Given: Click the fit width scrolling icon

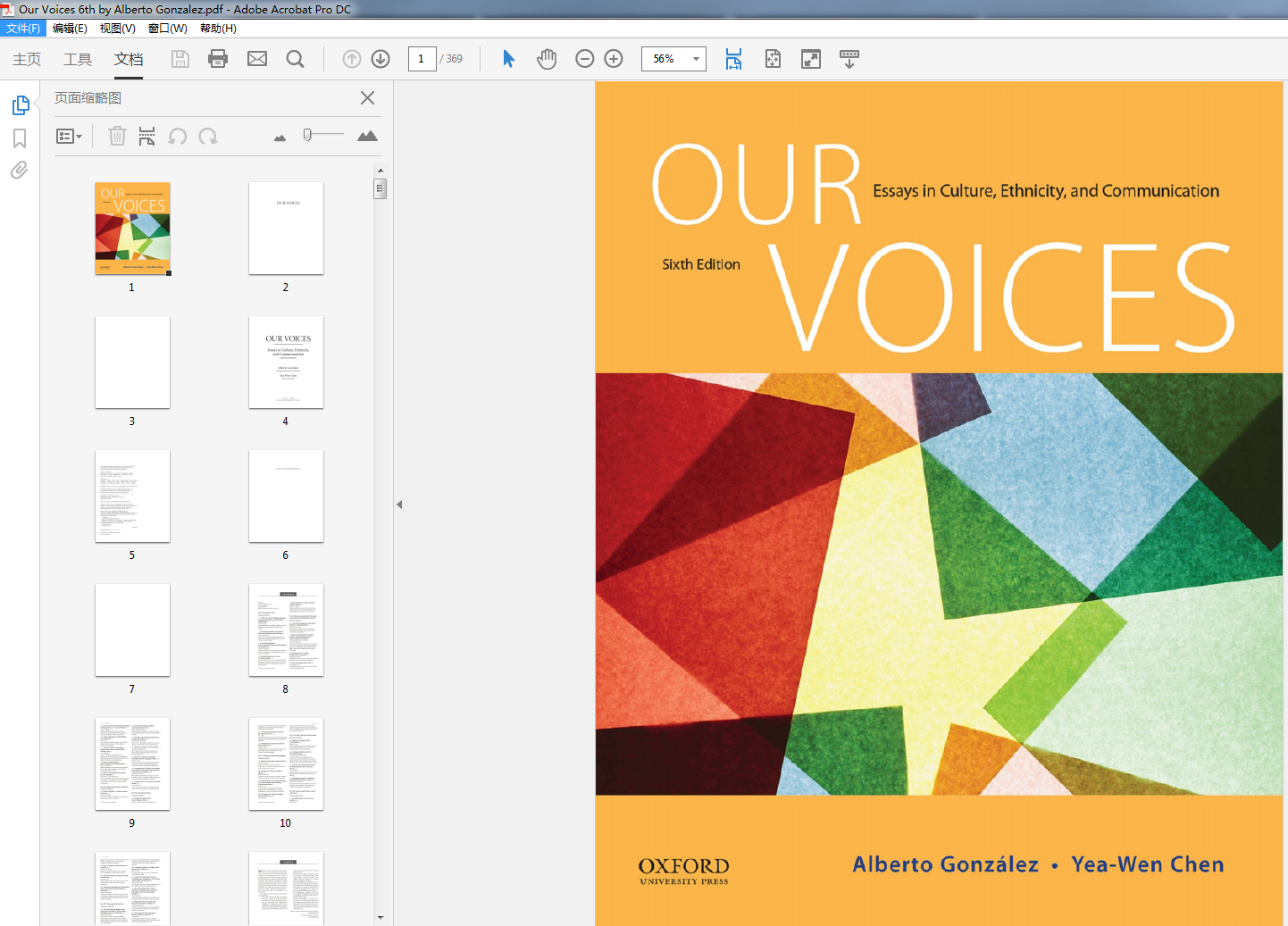Looking at the screenshot, I should (x=733, y=59).
